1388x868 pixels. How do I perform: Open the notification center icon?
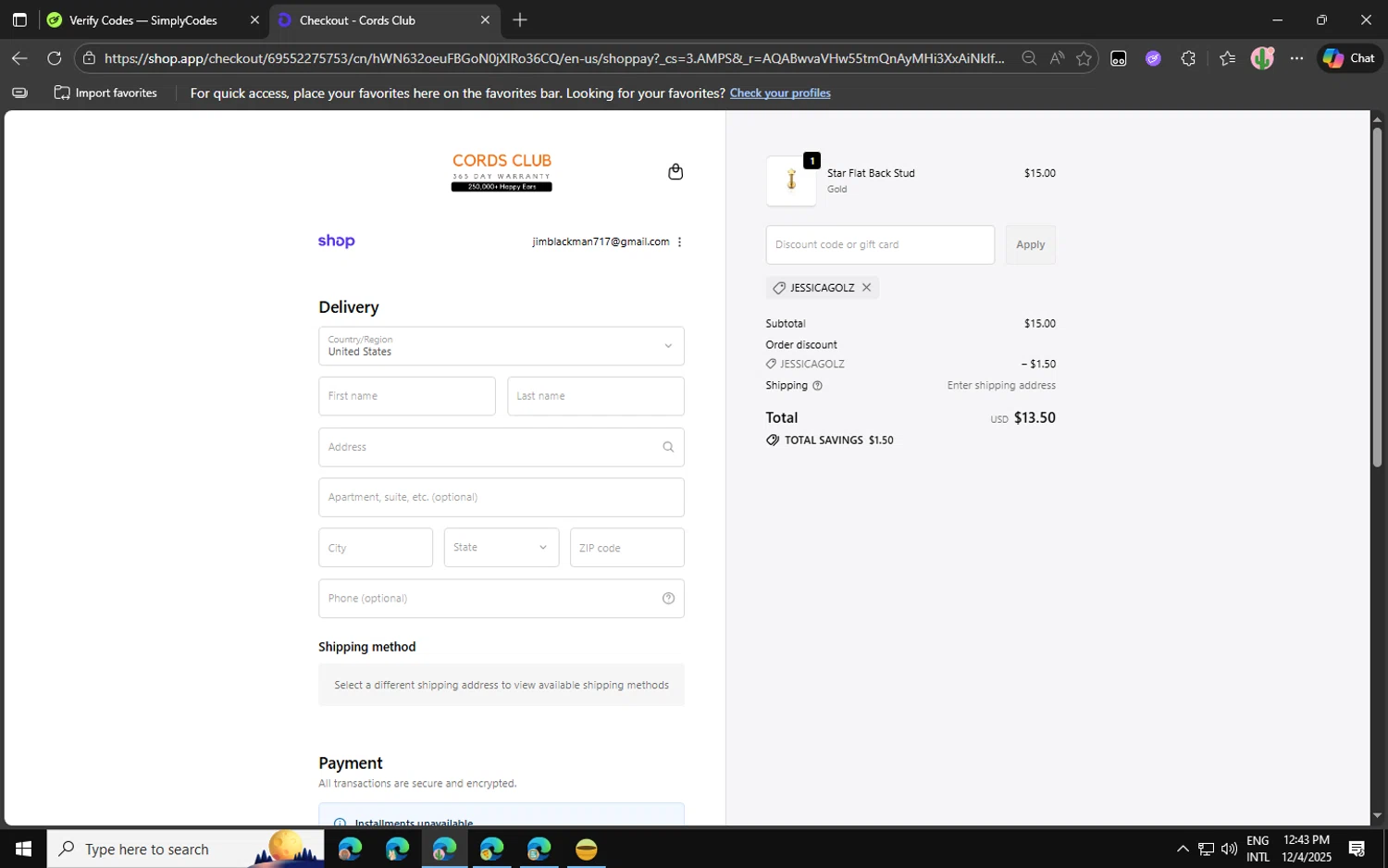pos(1357,849)
